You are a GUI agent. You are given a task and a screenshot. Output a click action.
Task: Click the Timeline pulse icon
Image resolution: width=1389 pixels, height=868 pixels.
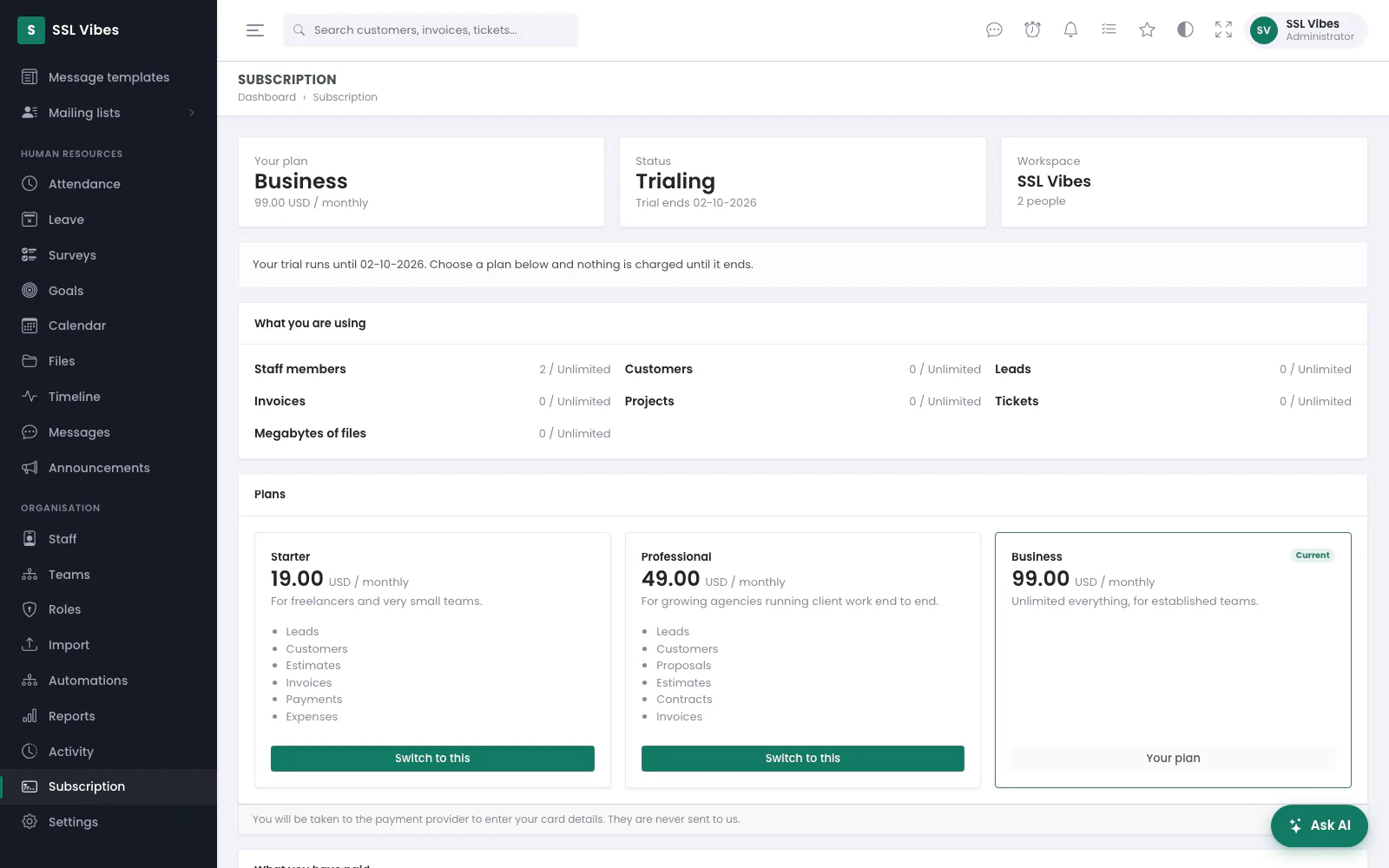(x=30, y=397)
